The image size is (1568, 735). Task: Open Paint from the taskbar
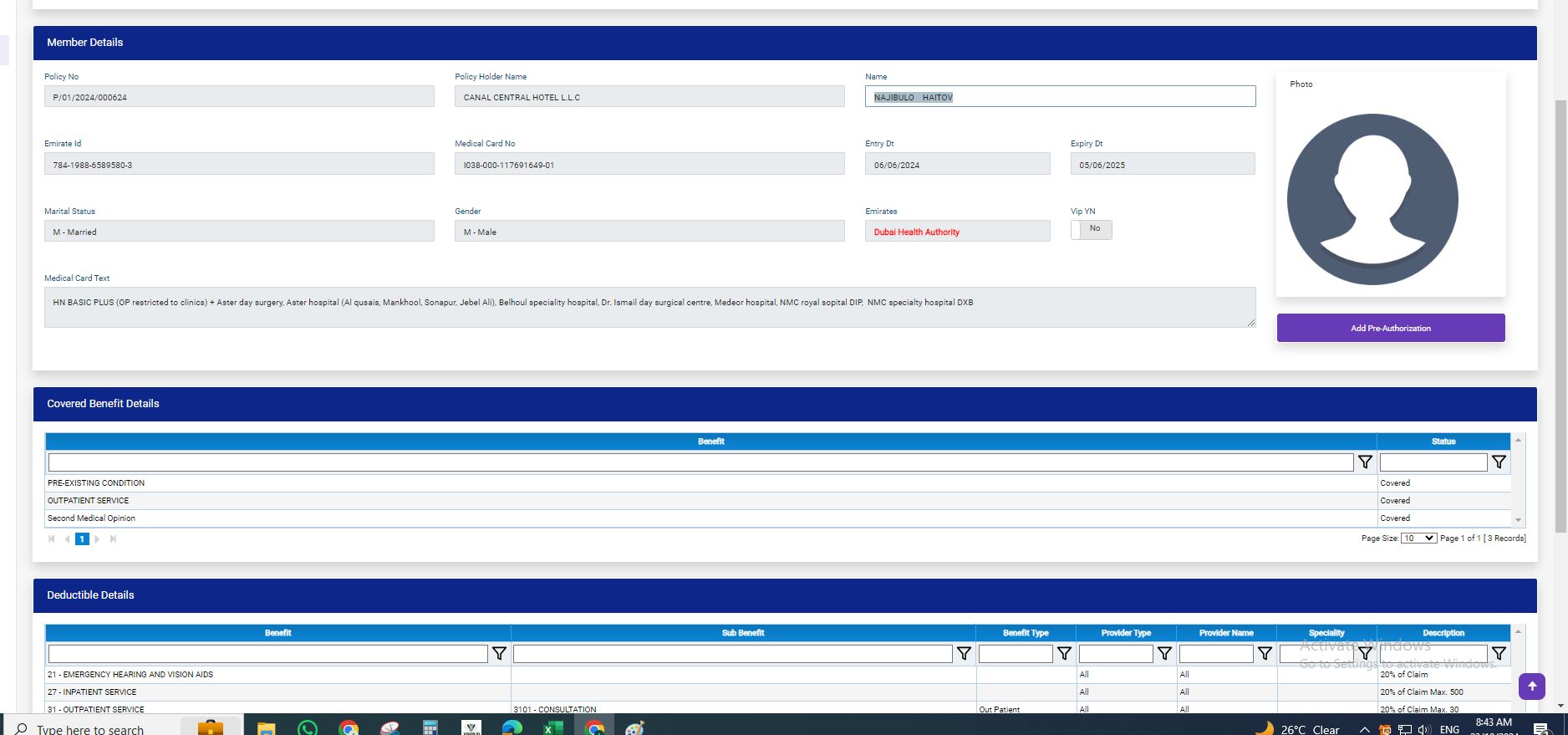[635, 728]
